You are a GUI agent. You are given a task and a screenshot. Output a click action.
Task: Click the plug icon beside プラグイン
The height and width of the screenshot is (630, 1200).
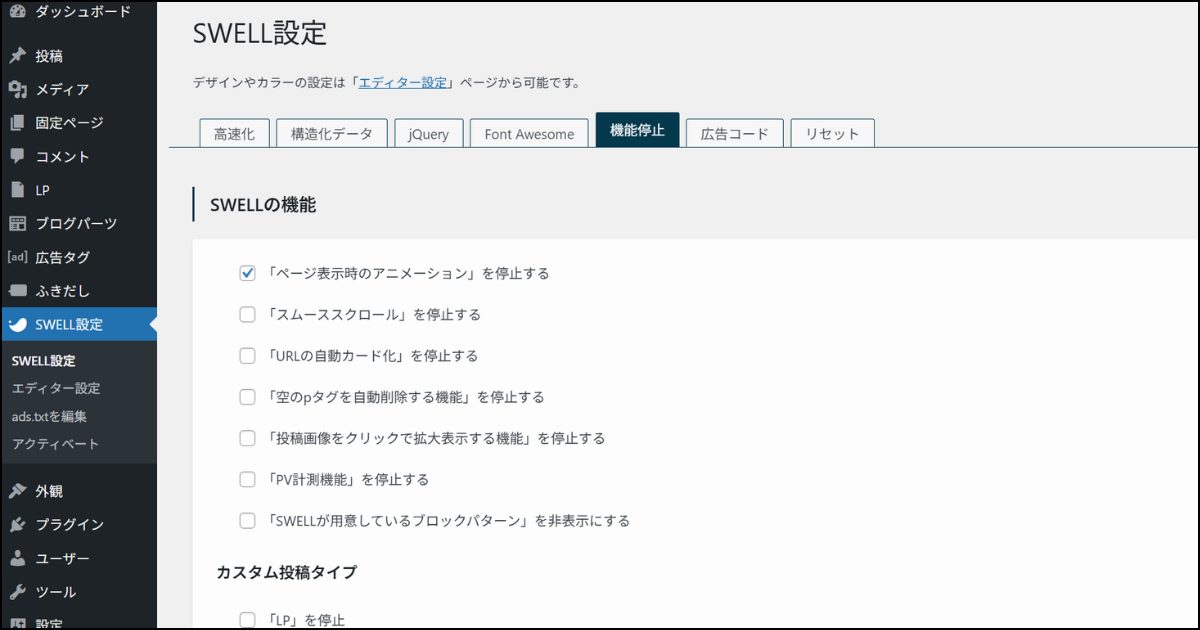pyautogui.click(x=17, y=524)
